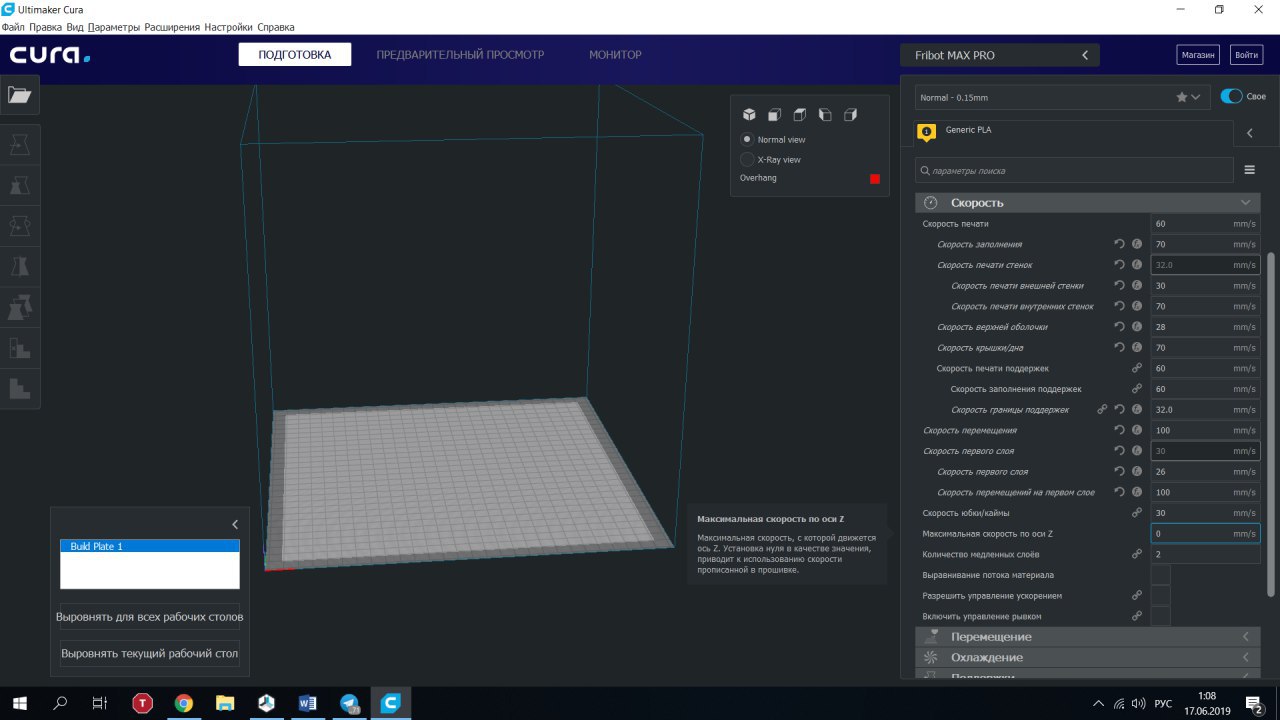
Task: Open the Fribot MAX PRO printer selector
Action: point(1000,56)
